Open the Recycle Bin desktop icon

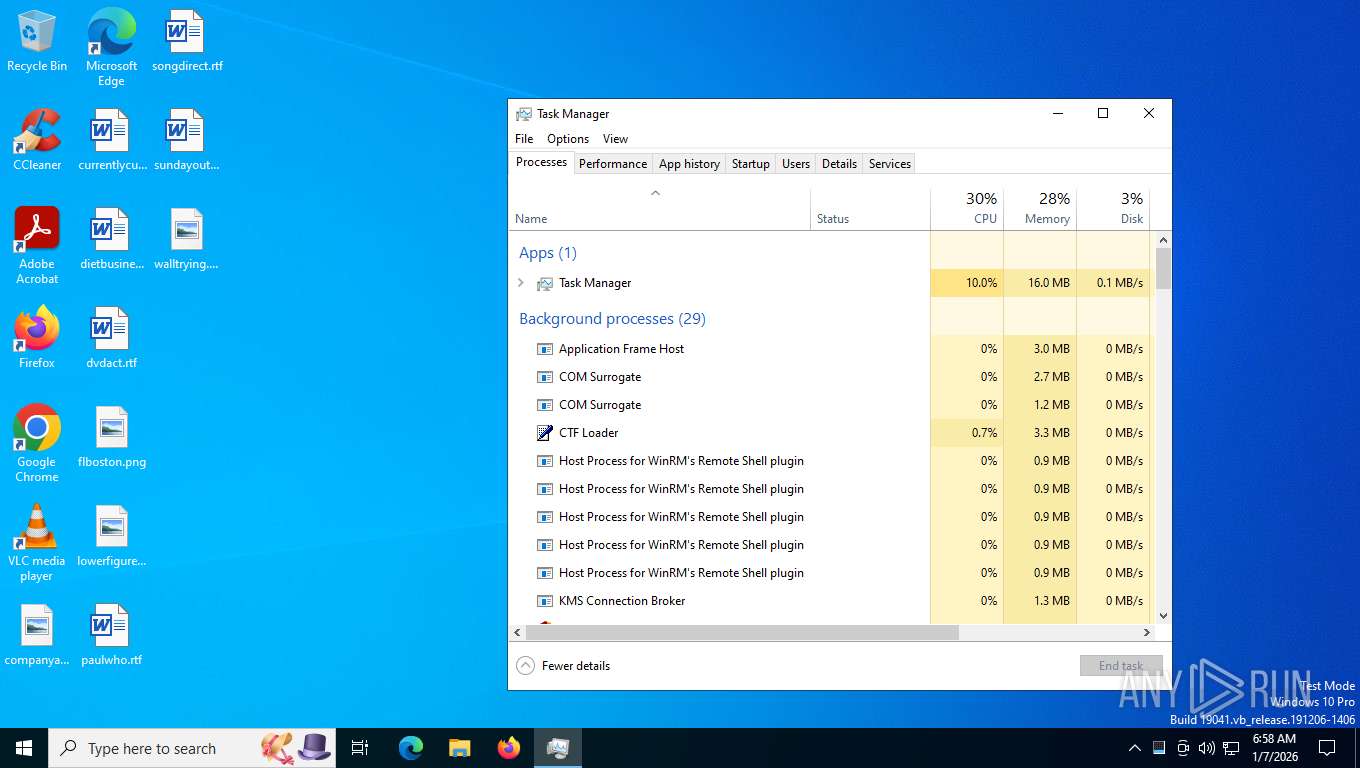[37, 41]
